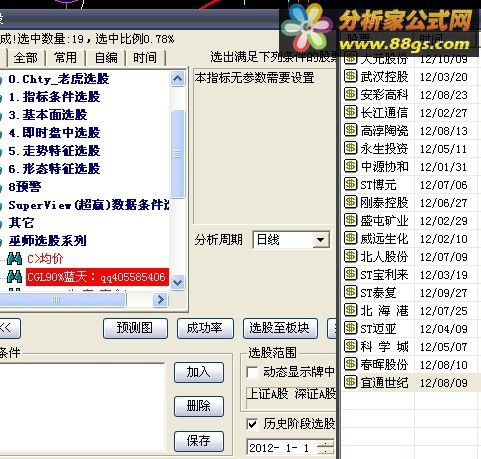The width and height of the screenshot is (481, 459).
Task: Click the stock icon beside 高淳陶瓷
Action: click(x=350, y=130)
